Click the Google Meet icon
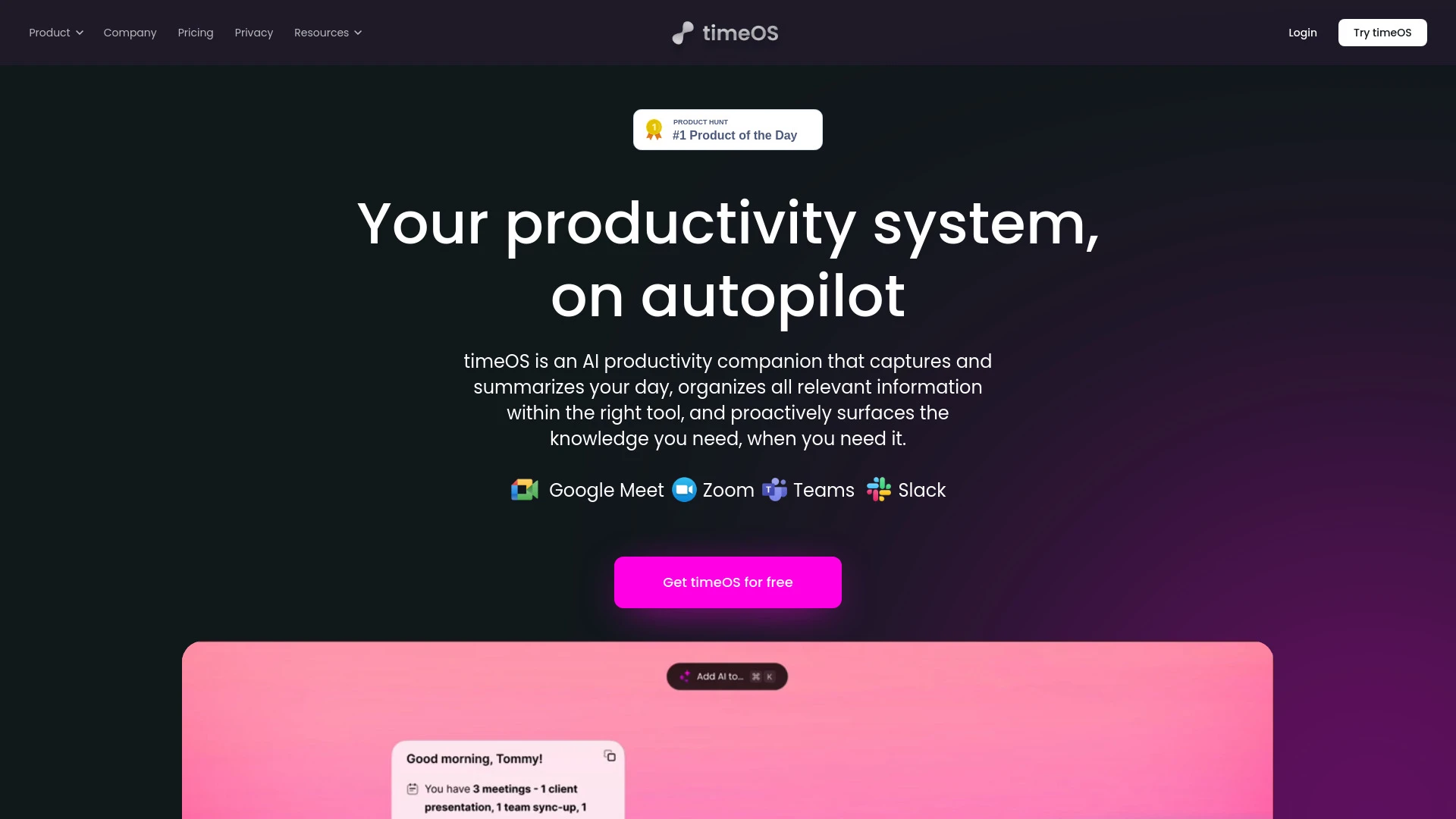 525,490
